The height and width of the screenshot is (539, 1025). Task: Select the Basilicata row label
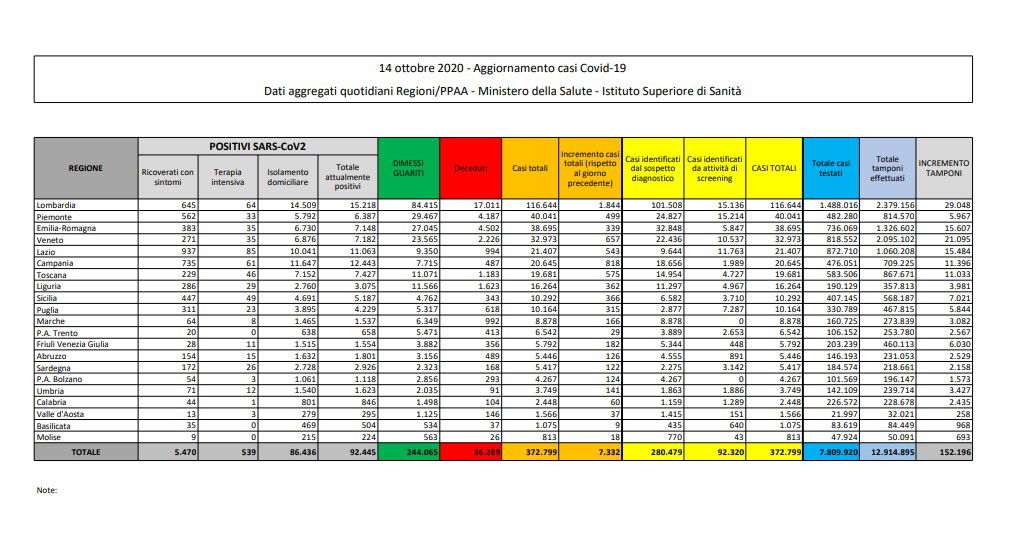pyautogui.click(x=54, y=426)
